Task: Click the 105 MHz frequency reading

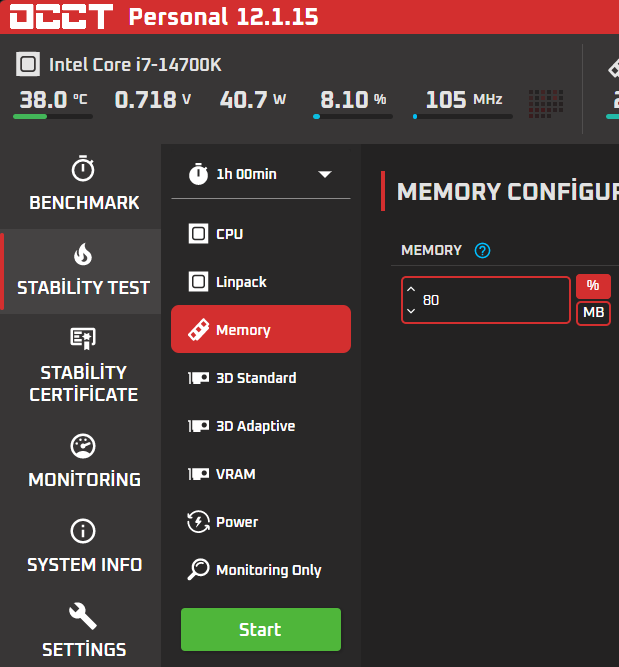Action: coord(464,100)
